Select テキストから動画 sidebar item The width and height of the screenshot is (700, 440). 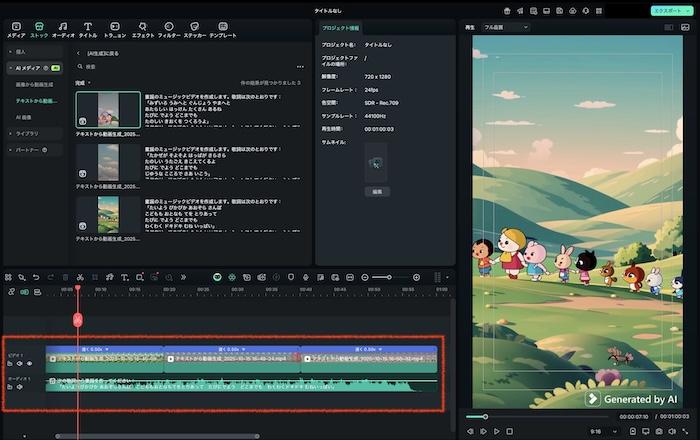click(36, 101)
